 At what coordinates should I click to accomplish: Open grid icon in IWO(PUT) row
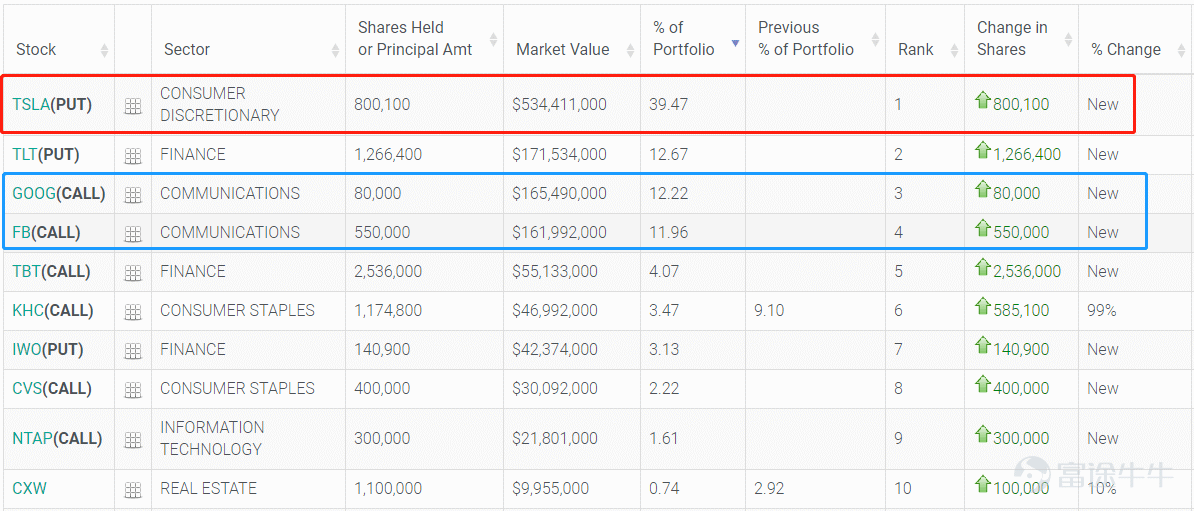click(x=132, y=350)
